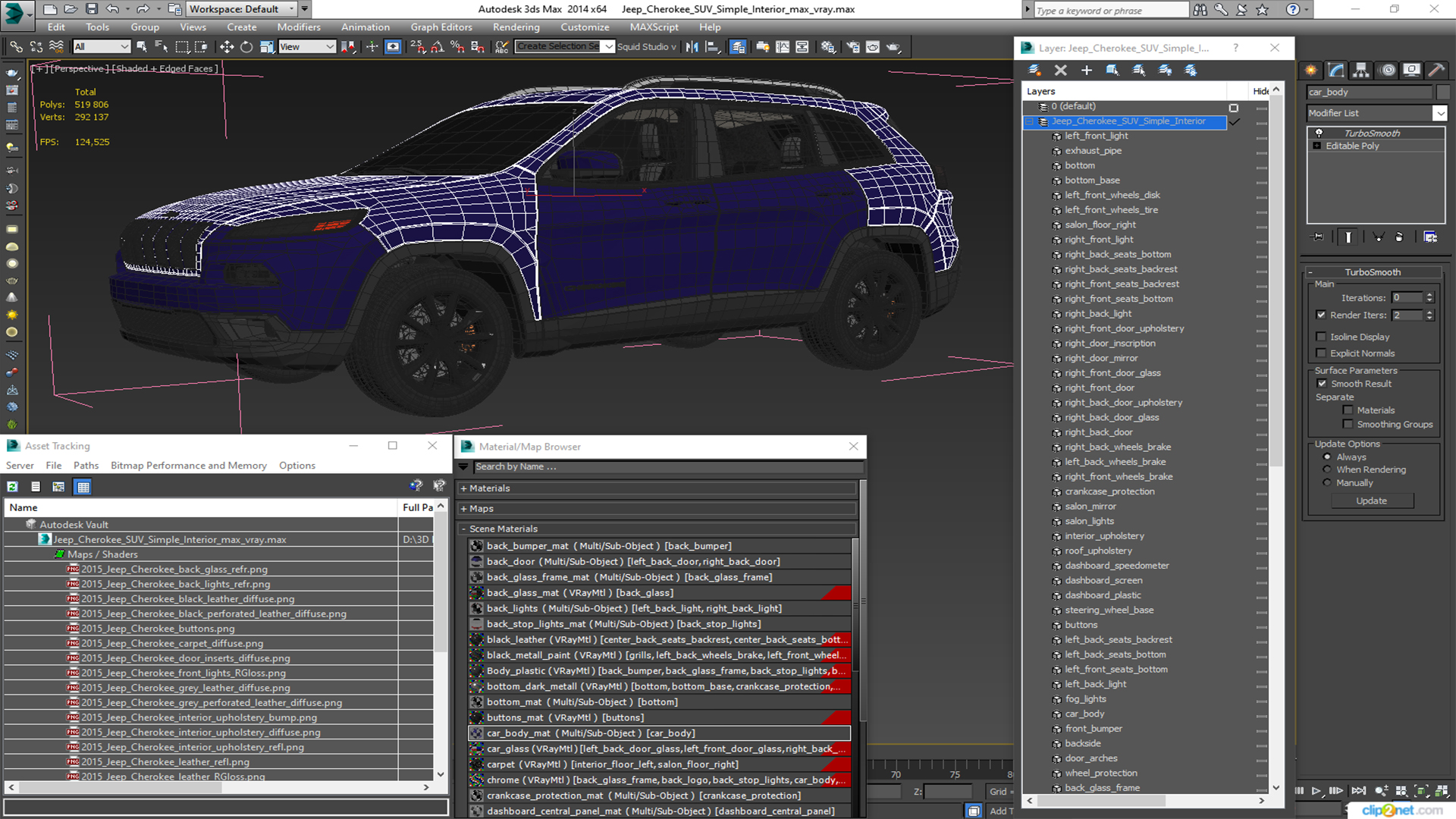
Task: Click the Mirror tool icon
Action: 692,47
